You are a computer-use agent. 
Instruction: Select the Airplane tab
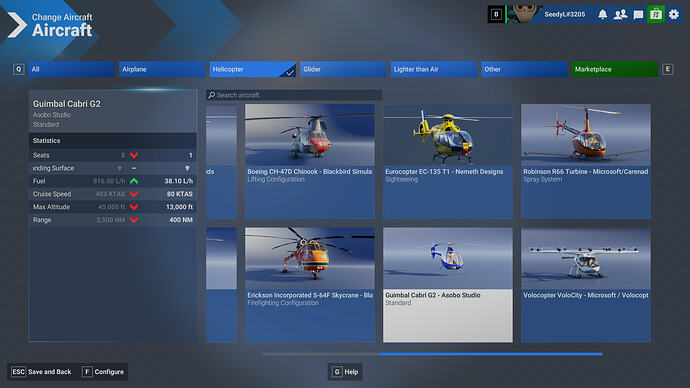(x=162, y=69)
